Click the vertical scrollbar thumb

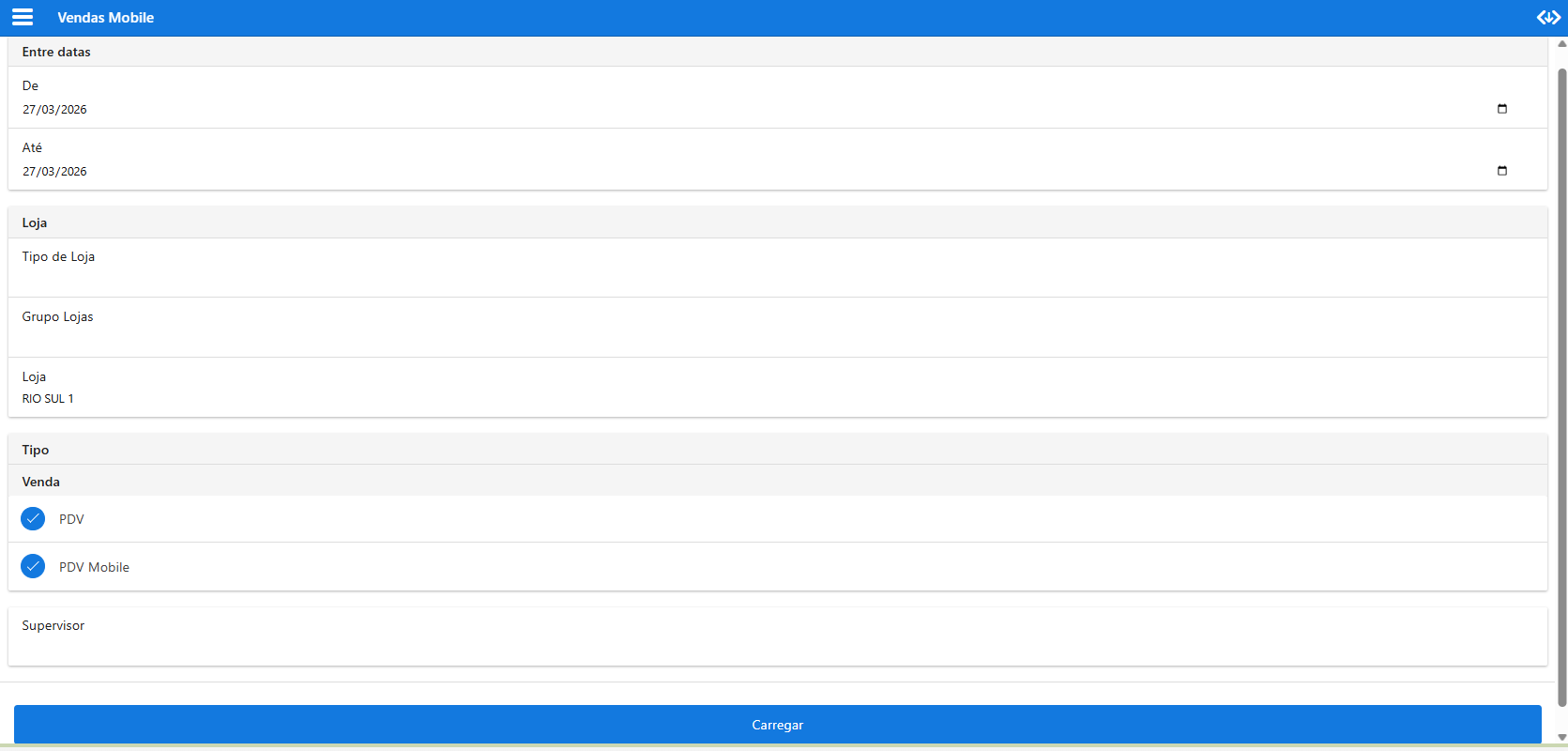[x=1561, y=375]
